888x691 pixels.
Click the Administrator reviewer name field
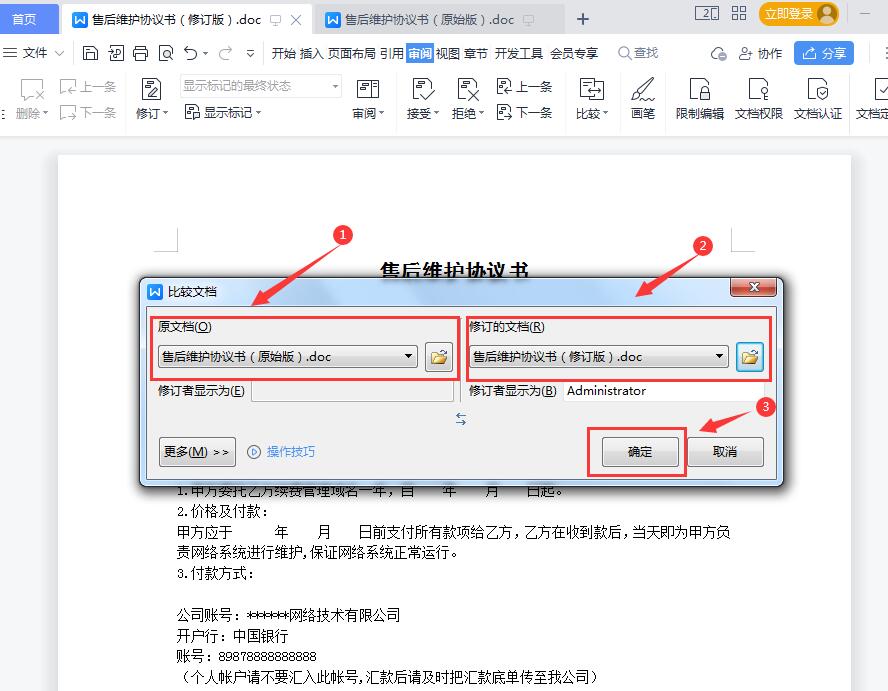tap(664, 391)
